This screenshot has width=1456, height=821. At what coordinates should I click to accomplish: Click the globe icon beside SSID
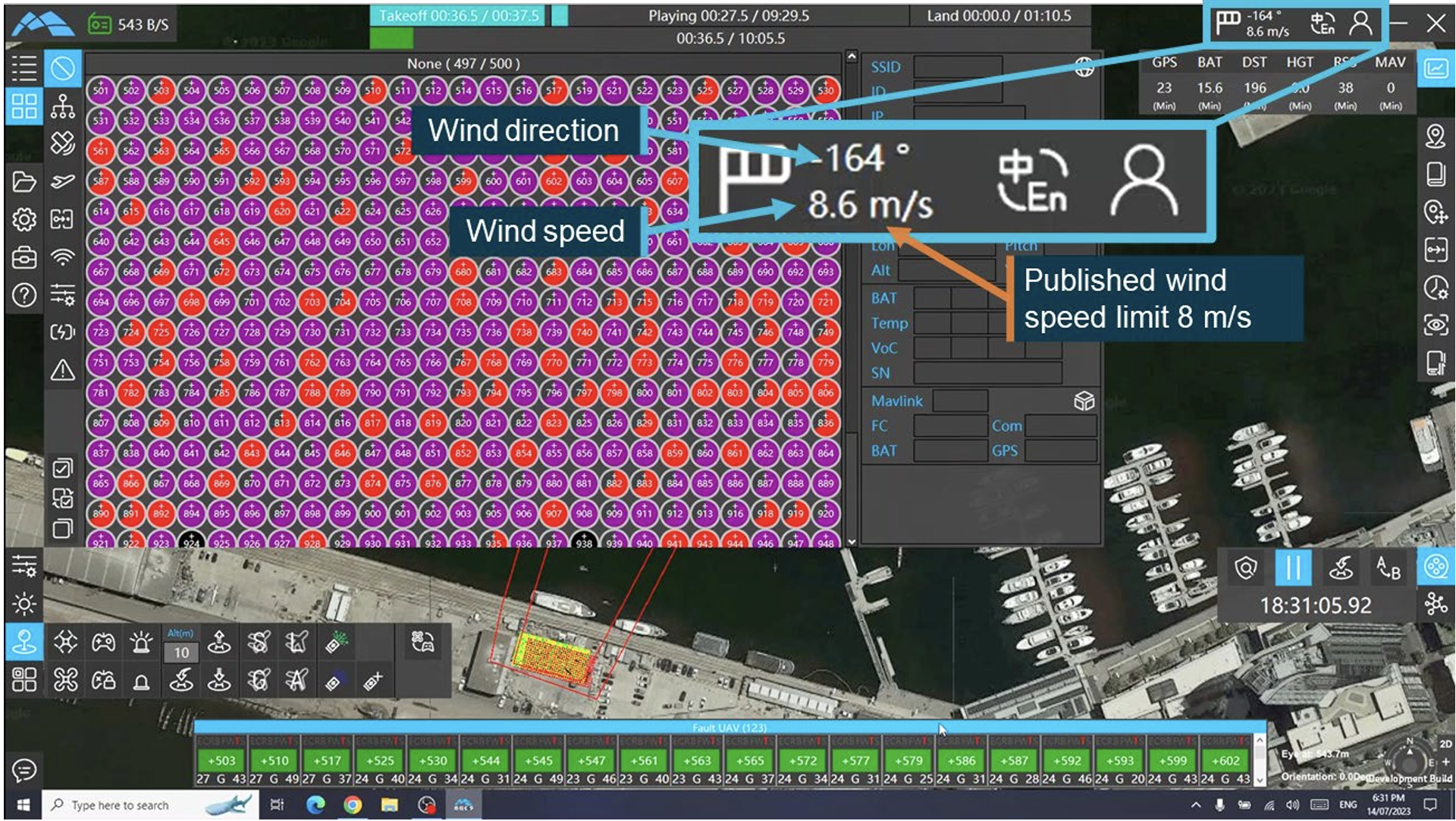(1084, 68)
